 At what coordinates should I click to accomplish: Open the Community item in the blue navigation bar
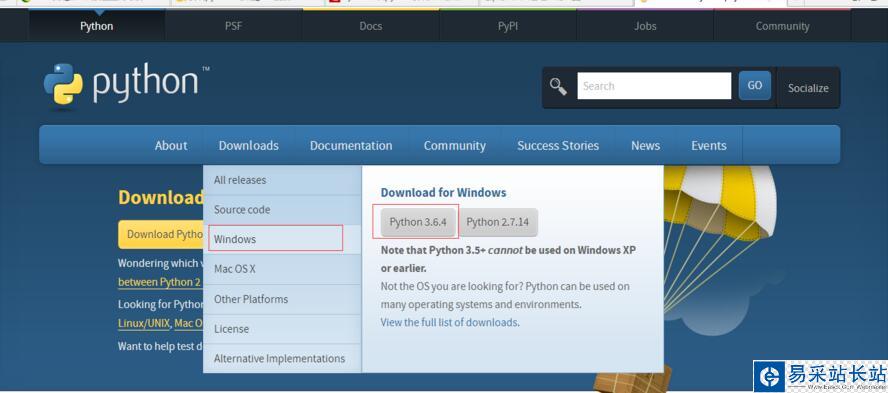pos(455,146)
